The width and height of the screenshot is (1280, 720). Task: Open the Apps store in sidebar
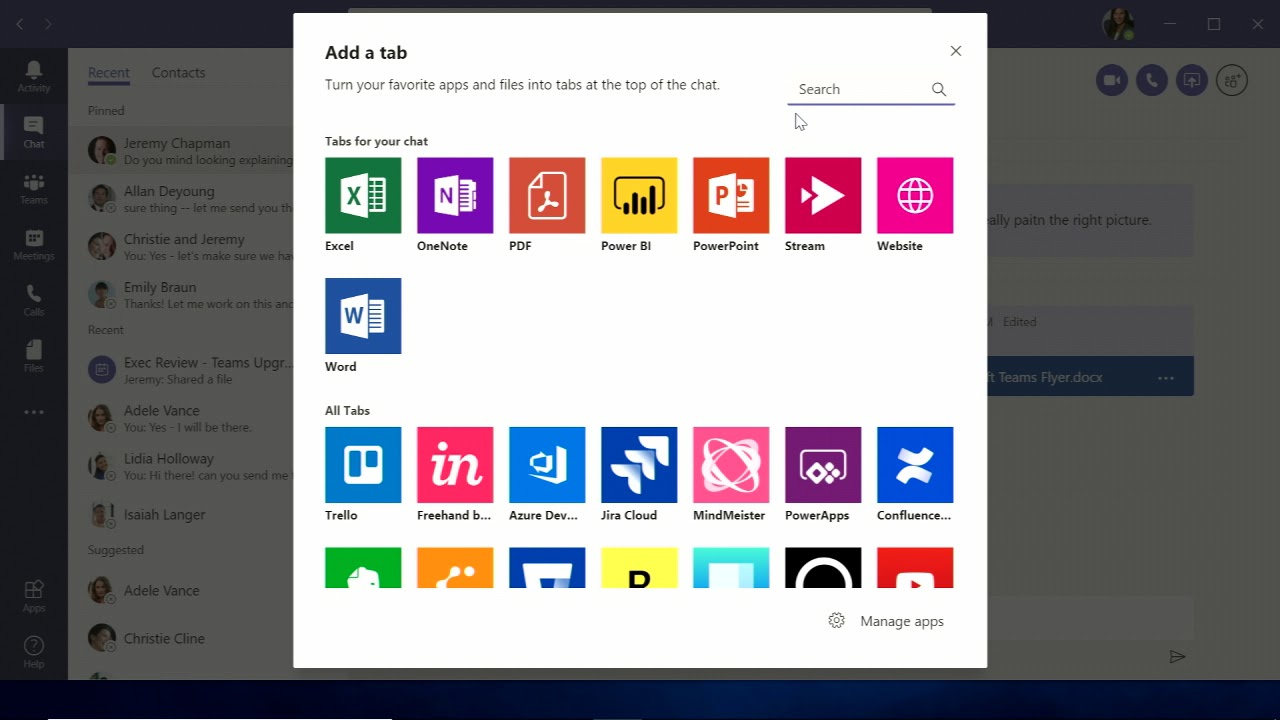click(34, 596)
